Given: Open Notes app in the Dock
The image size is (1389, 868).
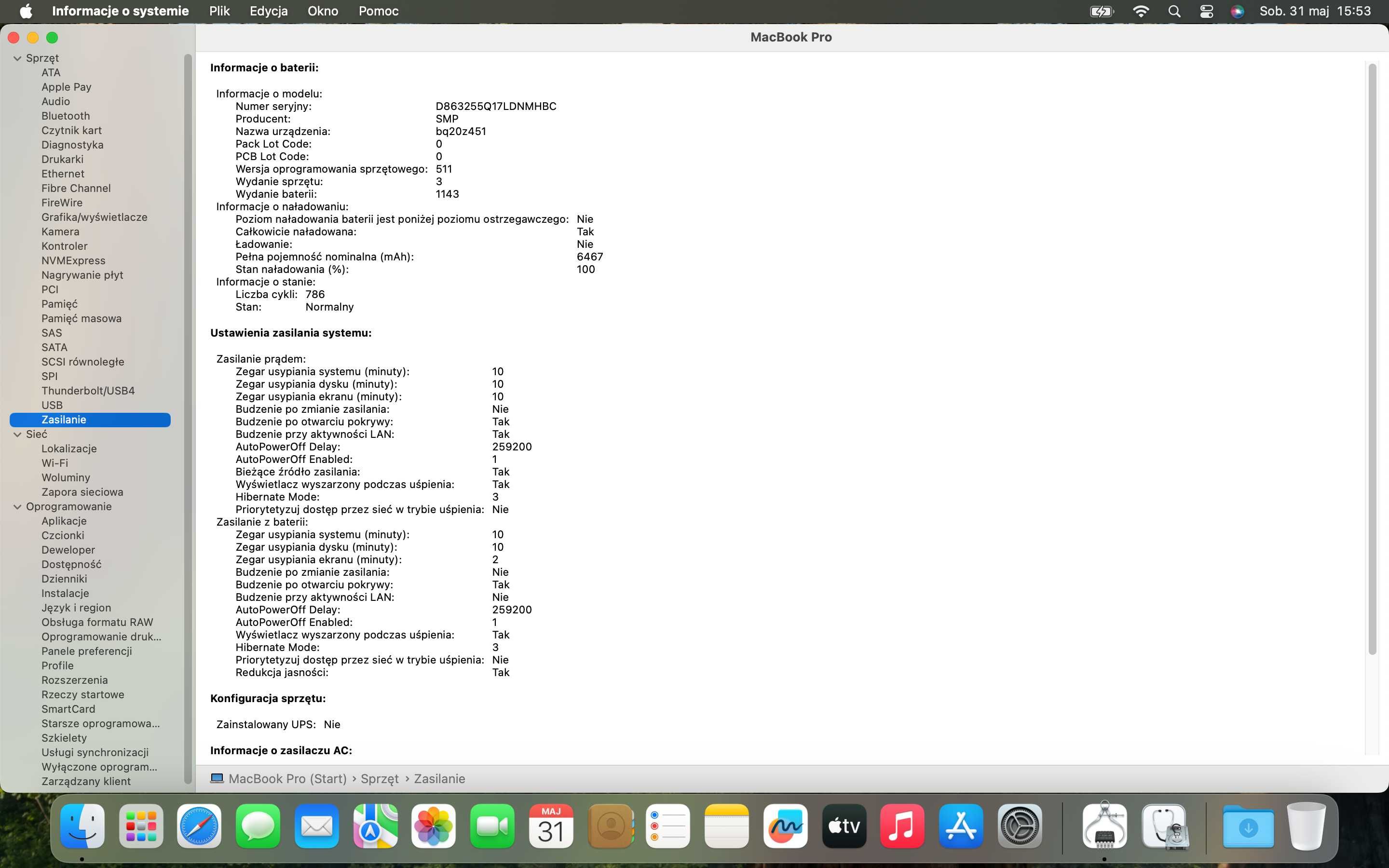Looking at the screenshot, I should tap(727, 826).
